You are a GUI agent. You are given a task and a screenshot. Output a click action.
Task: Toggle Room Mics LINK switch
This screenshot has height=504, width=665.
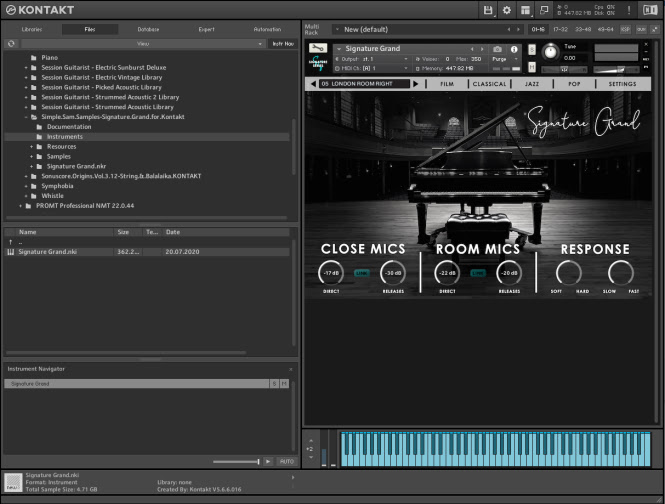[x=478, y=273]
